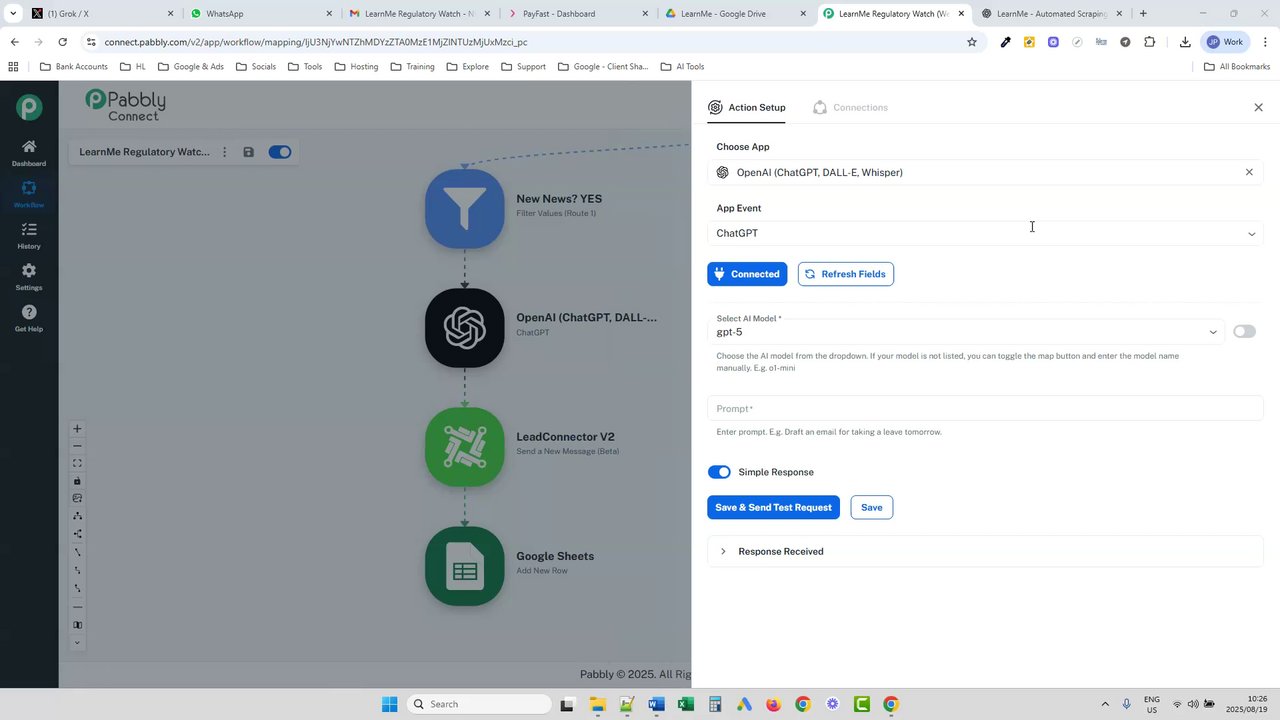The height and width of the screenshot is (720, 1280).
Task: Collapse the canvas toolbar with the chevron
Action: 77,643
